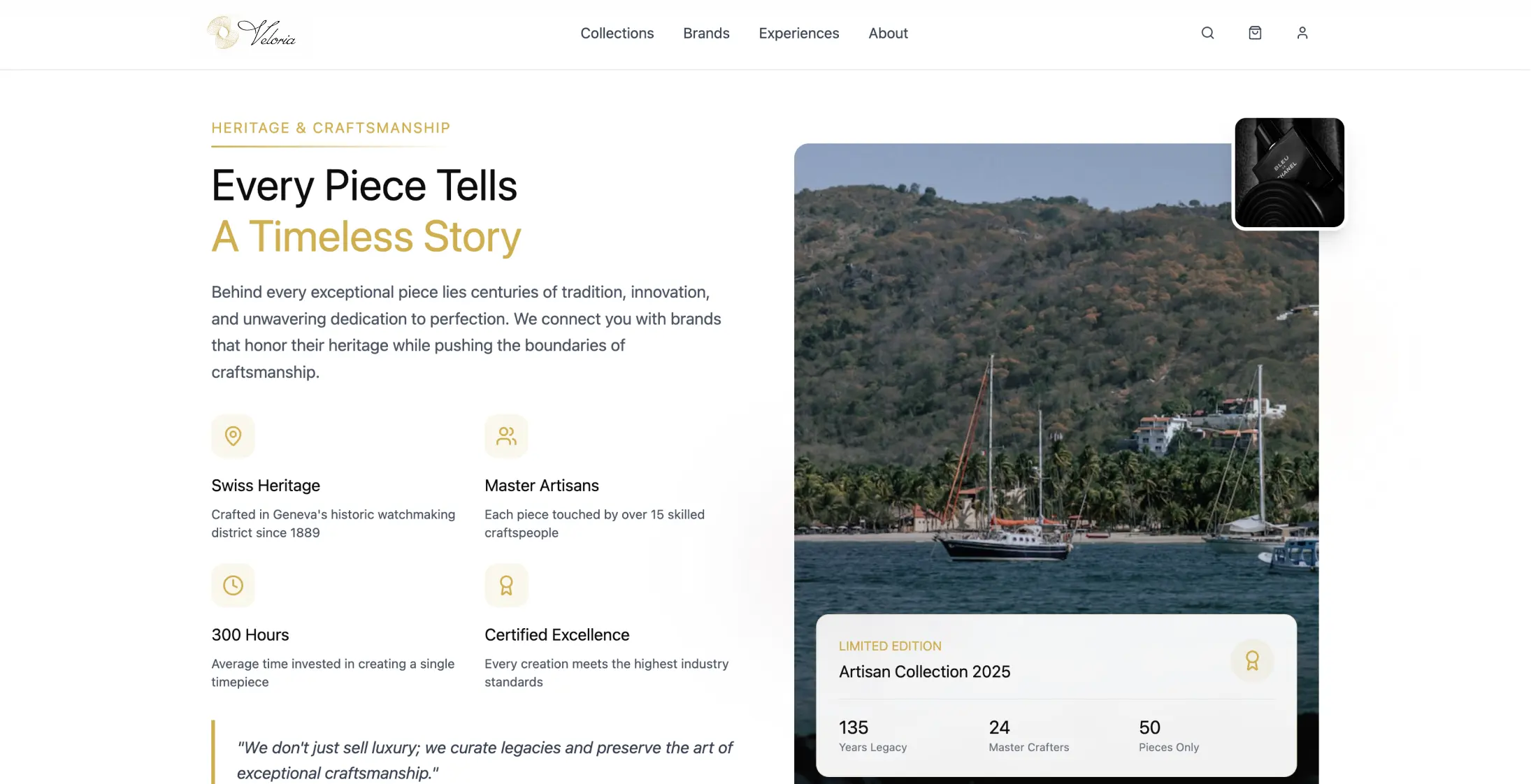Click the search magnifier icon
1531x784 pixels.
pyautogui.click(x=1207, y=33)
